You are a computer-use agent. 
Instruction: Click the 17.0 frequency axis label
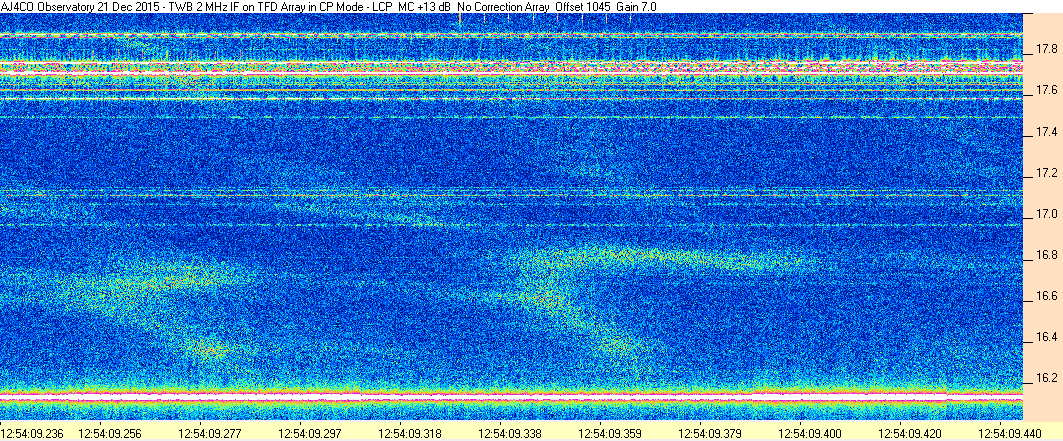[1047, 215]
